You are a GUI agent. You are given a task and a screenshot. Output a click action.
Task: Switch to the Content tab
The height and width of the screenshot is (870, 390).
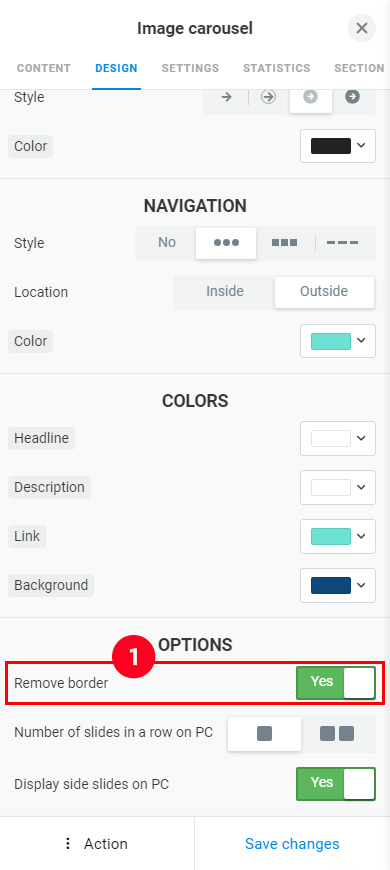[44, 68]
